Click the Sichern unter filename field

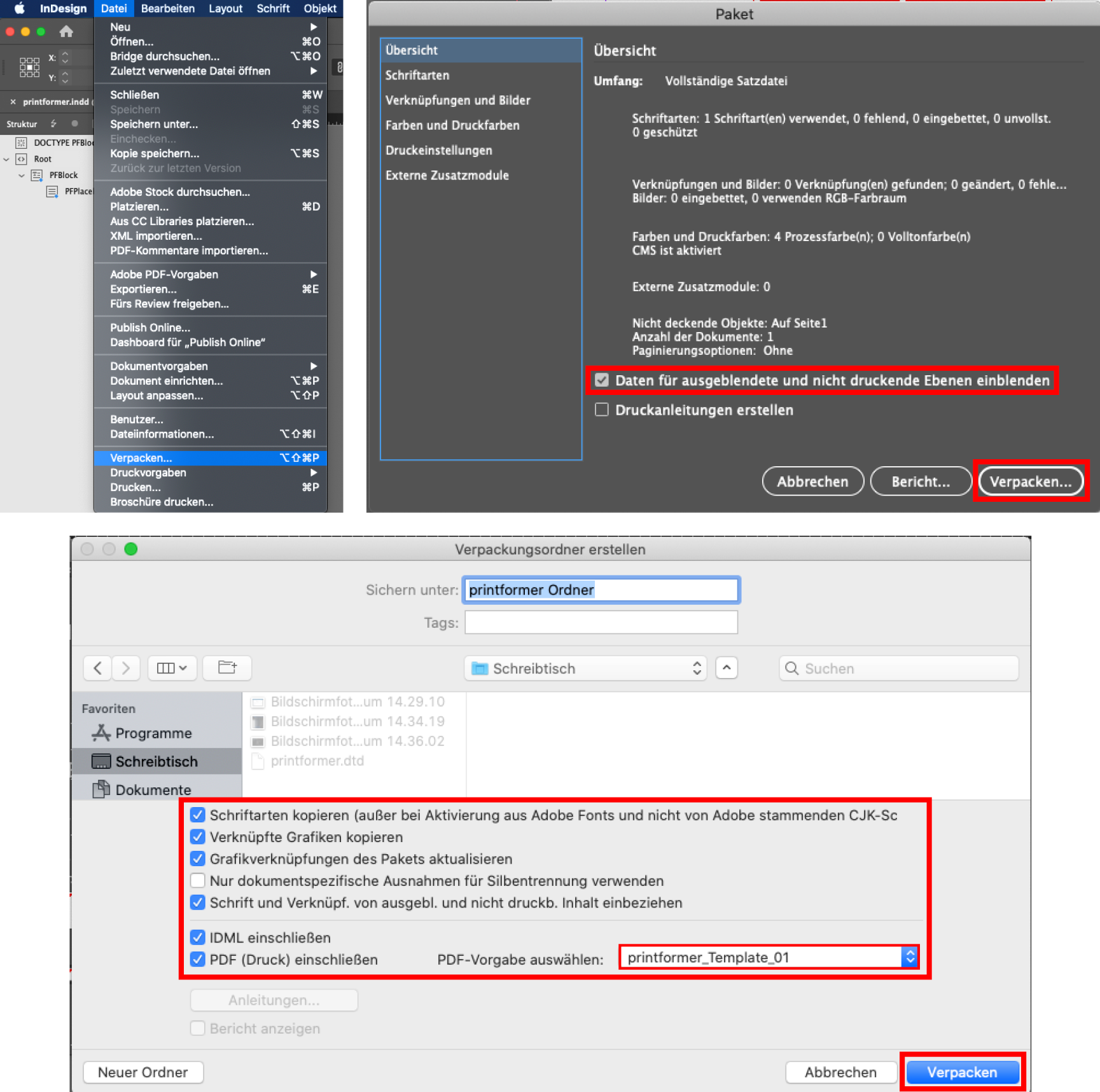601,590
